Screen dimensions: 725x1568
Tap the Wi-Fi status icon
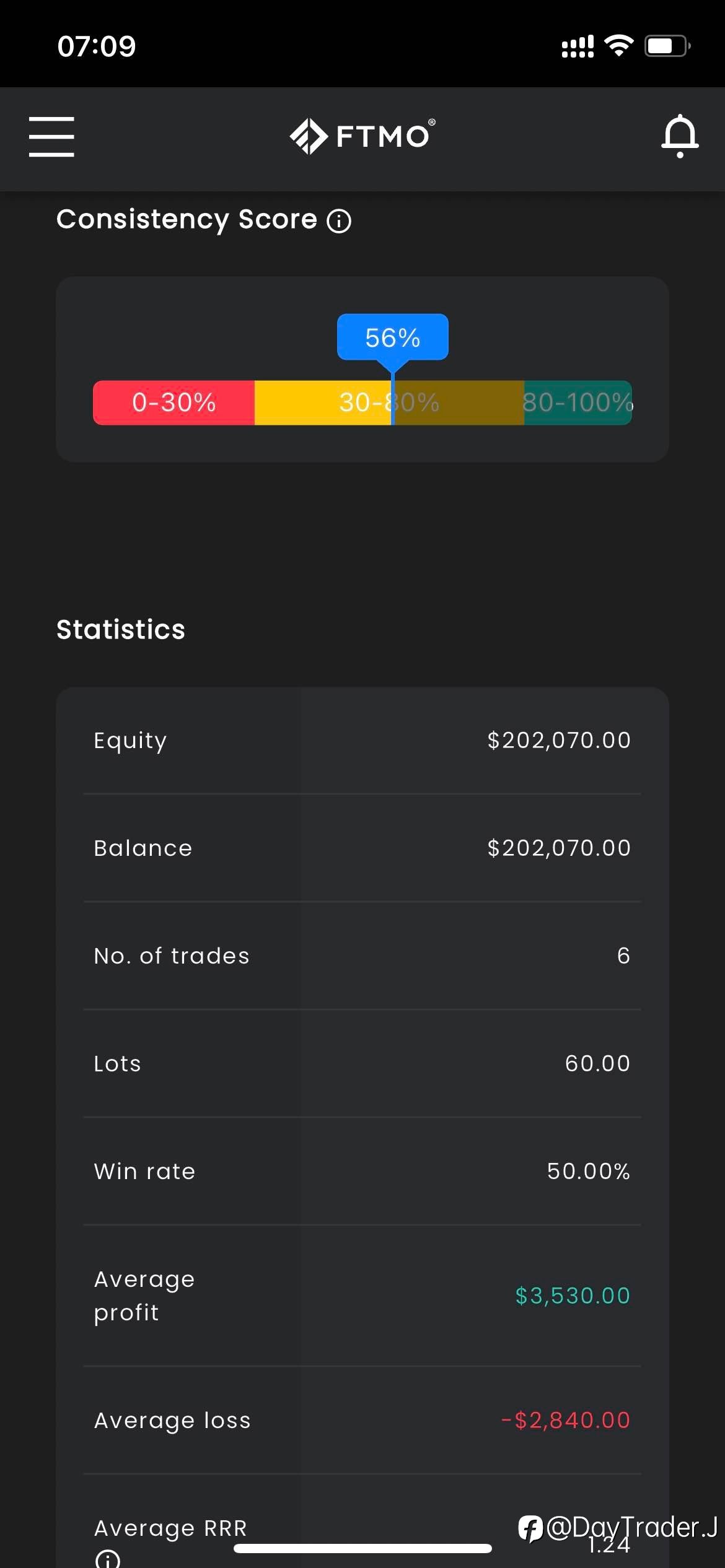(618, 46)
